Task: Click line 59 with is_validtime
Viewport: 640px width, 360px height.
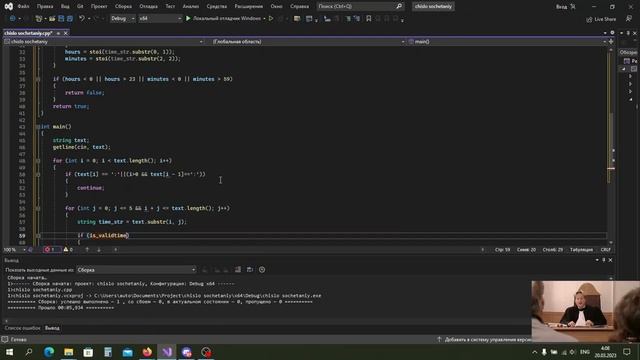Action: [x=322, y=236]
